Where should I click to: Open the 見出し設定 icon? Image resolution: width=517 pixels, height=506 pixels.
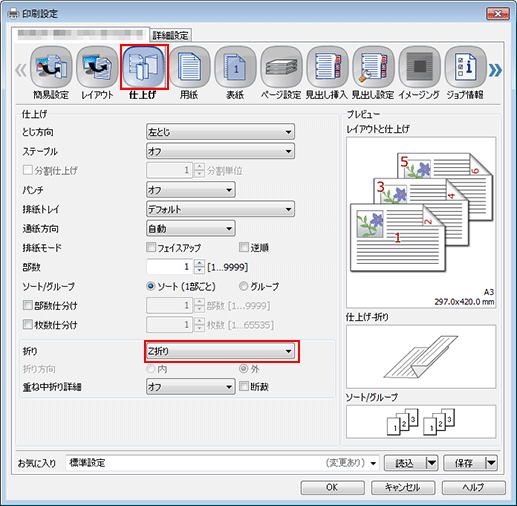click(x=373, y=73)
